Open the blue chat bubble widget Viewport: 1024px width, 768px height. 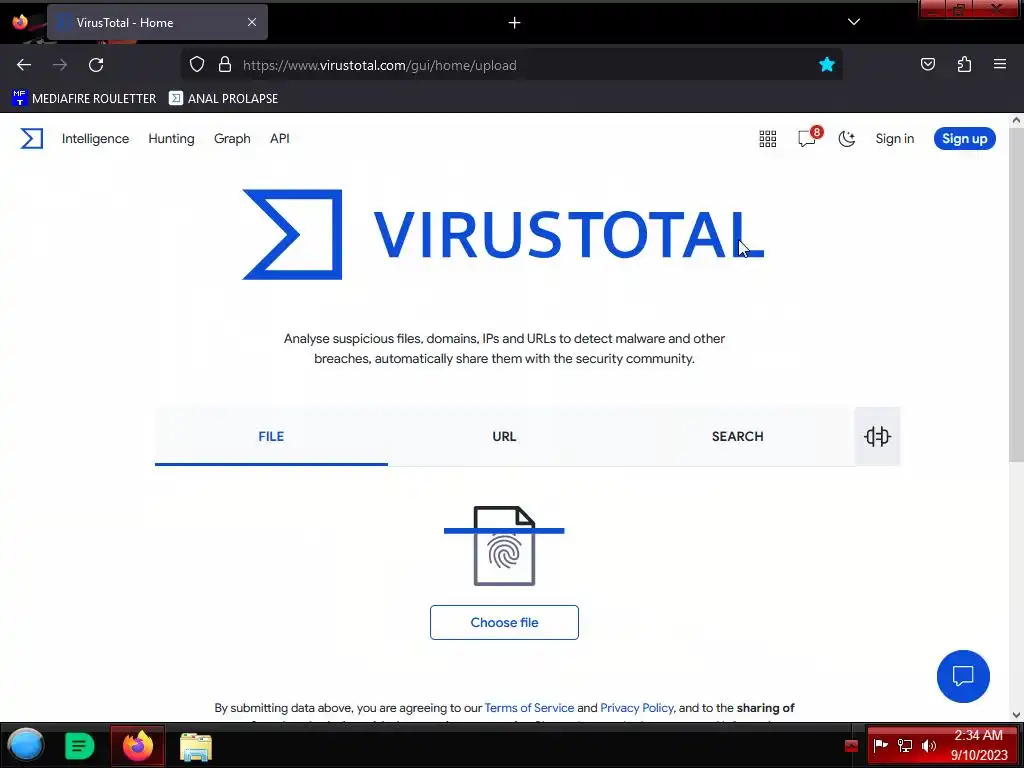click(x=963, y=676)
